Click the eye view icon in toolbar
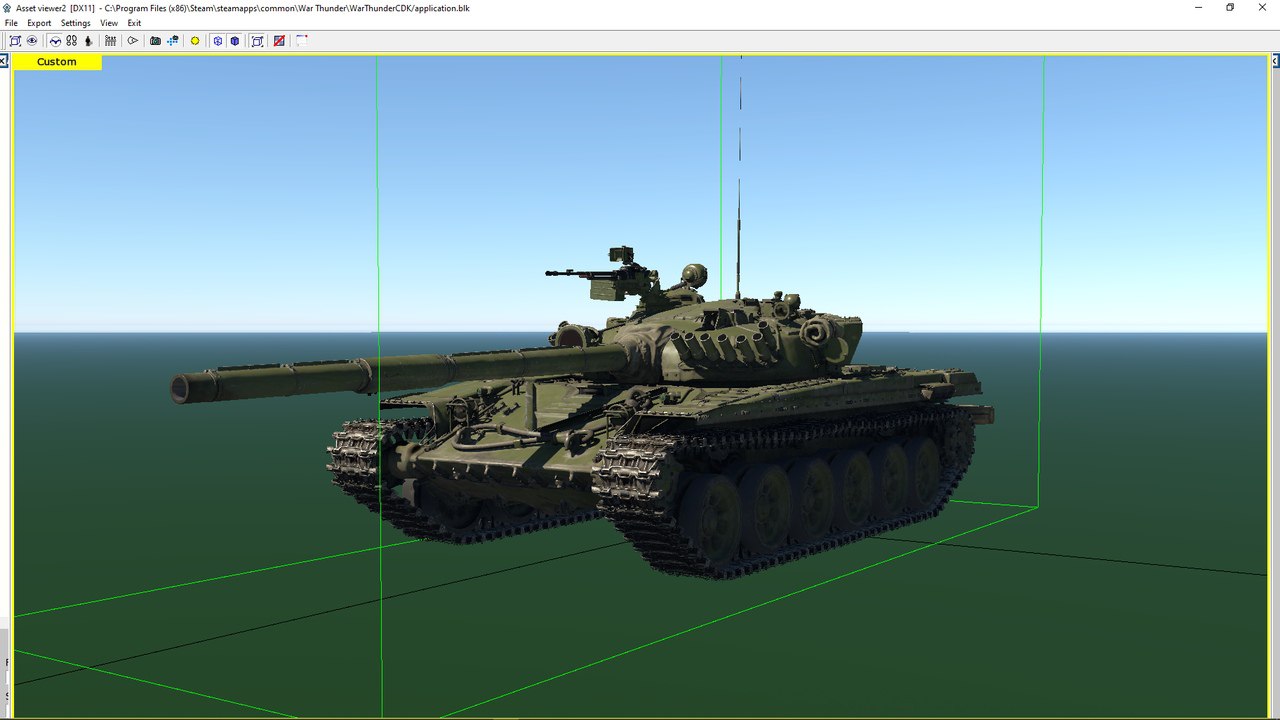 point(32,41)
